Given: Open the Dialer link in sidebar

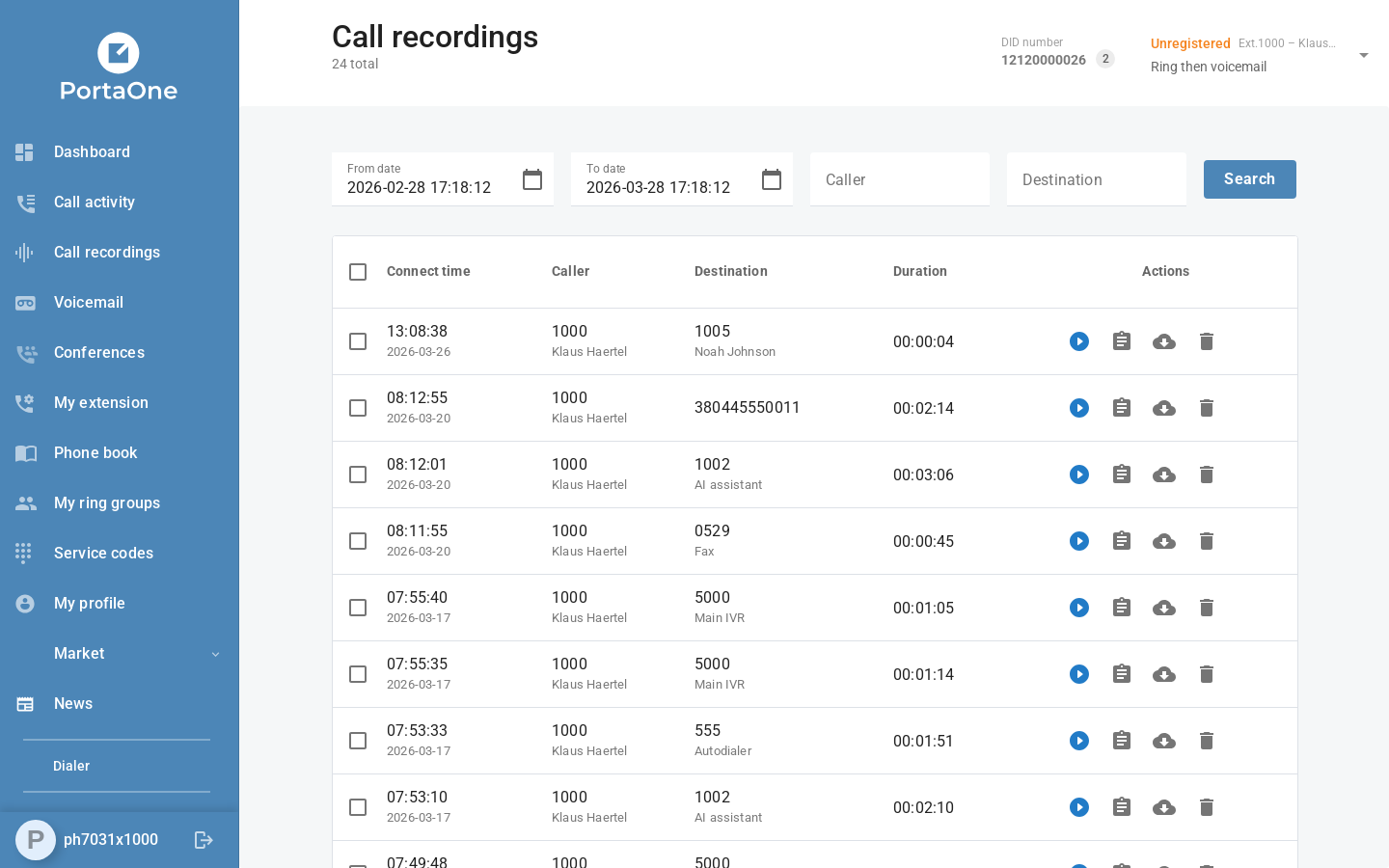Looking at the screenshot, I should coord(71,766).
